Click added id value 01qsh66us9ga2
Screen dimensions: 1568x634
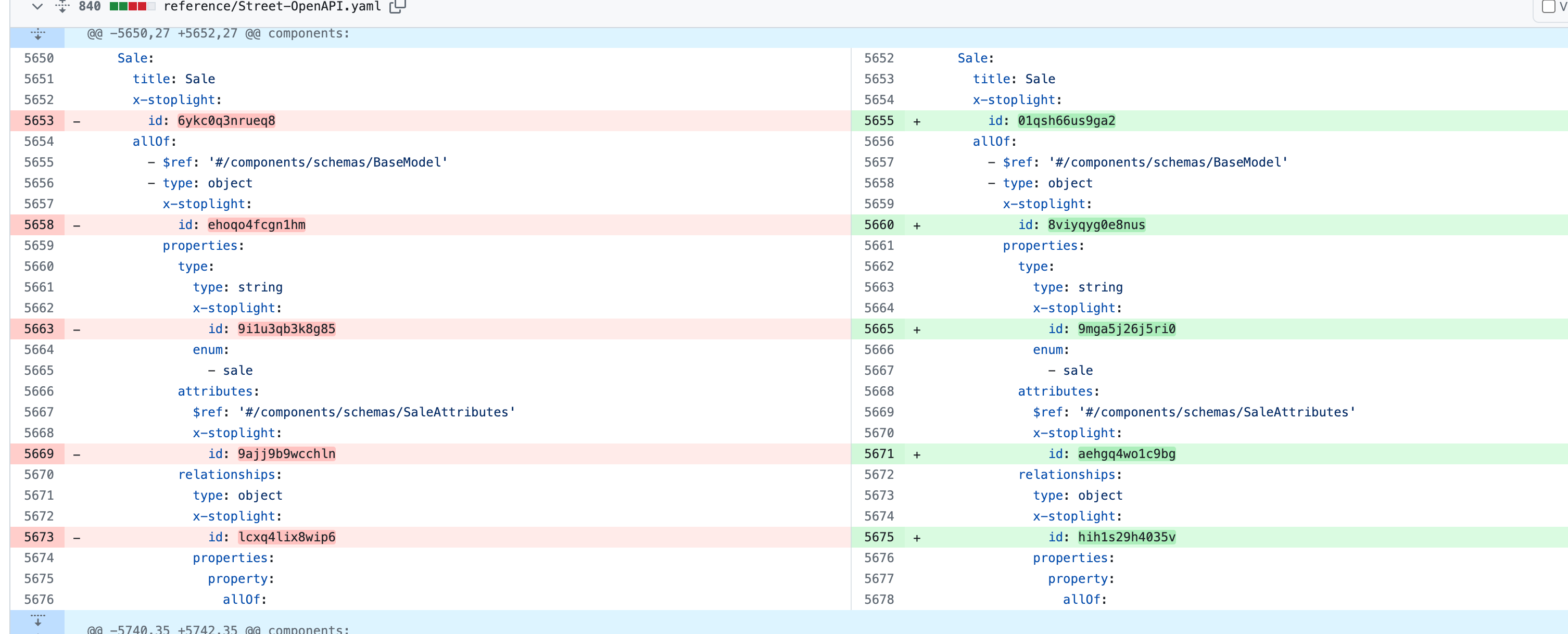click(1067, 121)
